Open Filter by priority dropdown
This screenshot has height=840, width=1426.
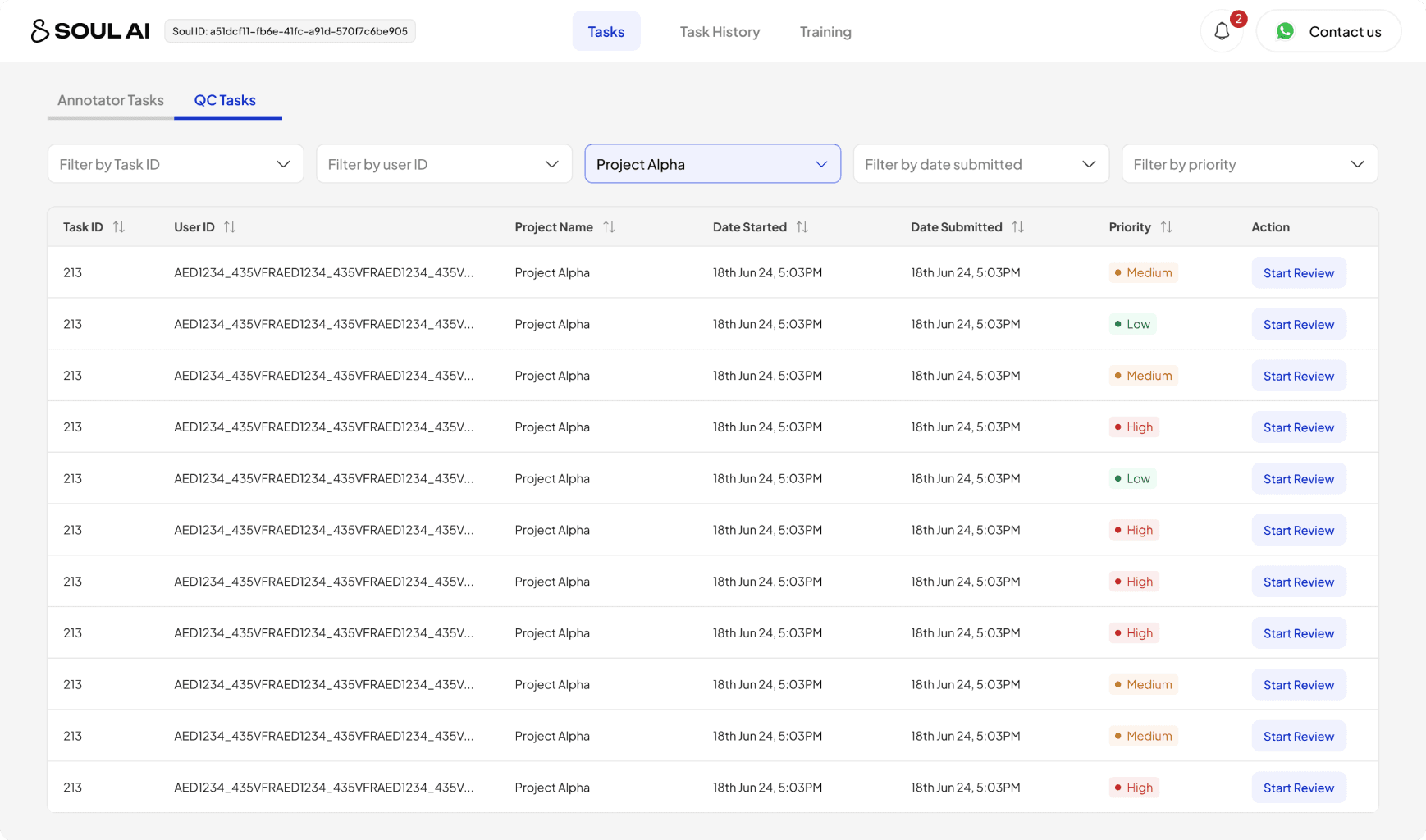coord(1250,164)
